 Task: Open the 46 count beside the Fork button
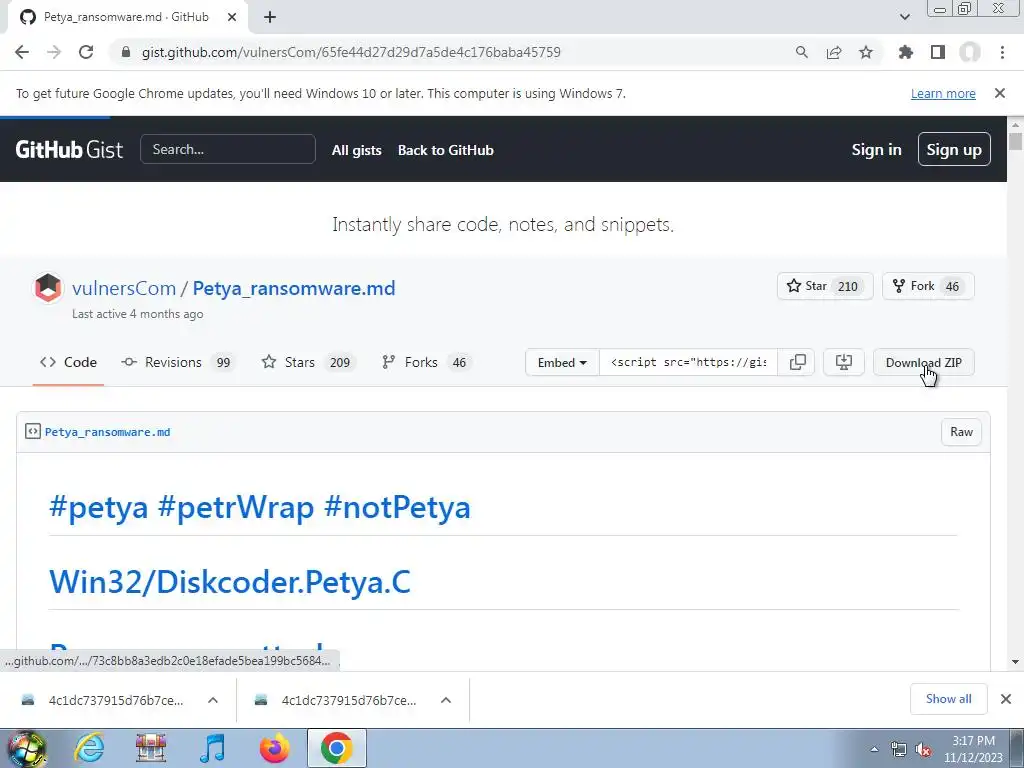(x=952, y=287)
